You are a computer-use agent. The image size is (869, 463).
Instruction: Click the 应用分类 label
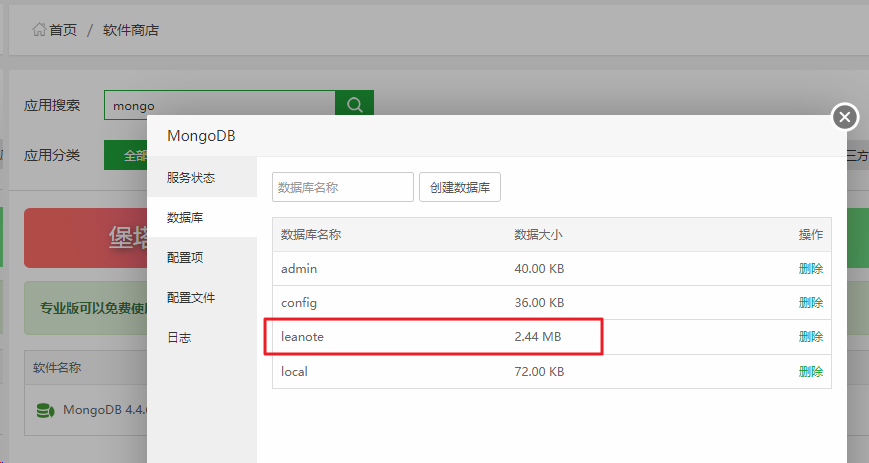tap(52, 155)
